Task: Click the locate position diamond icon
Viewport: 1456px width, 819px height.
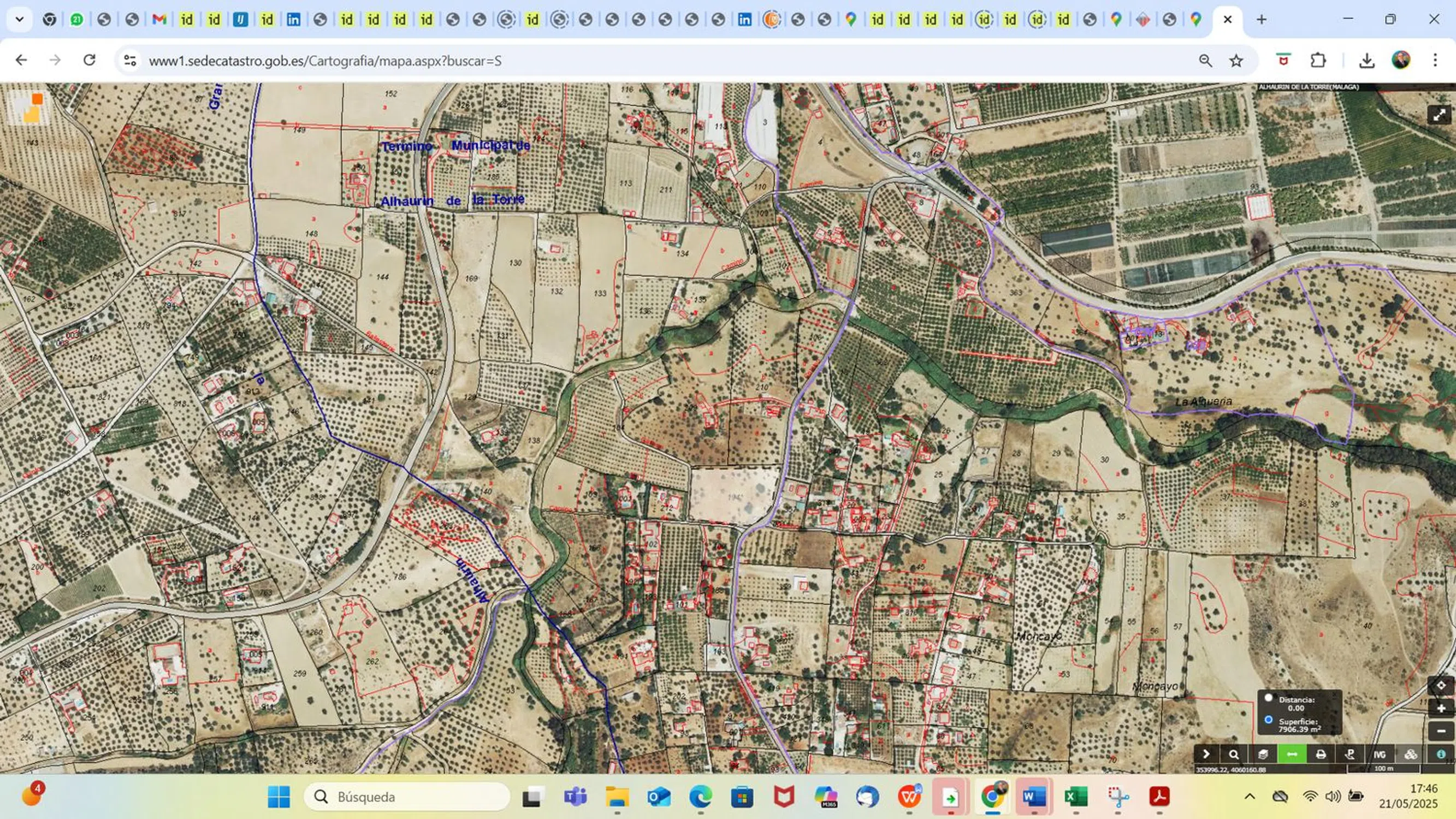Action: point(1441,685)
